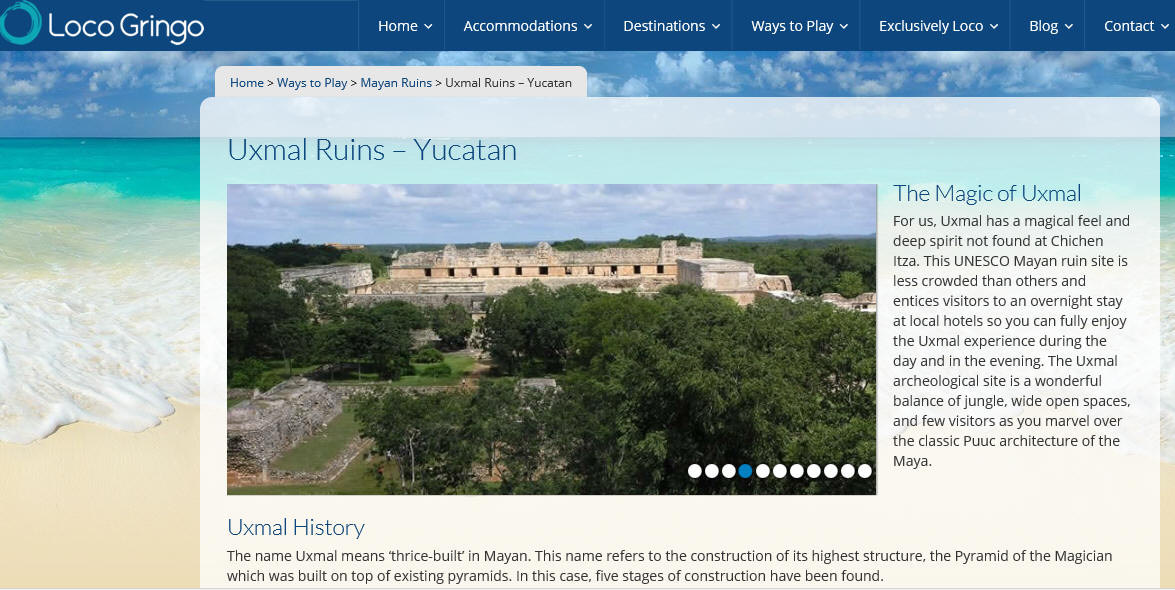The height and width of the screenshot is (590, 1175).
Task: Open the Ways to Play menu in the top navigation bar
Action: point(799,25)
